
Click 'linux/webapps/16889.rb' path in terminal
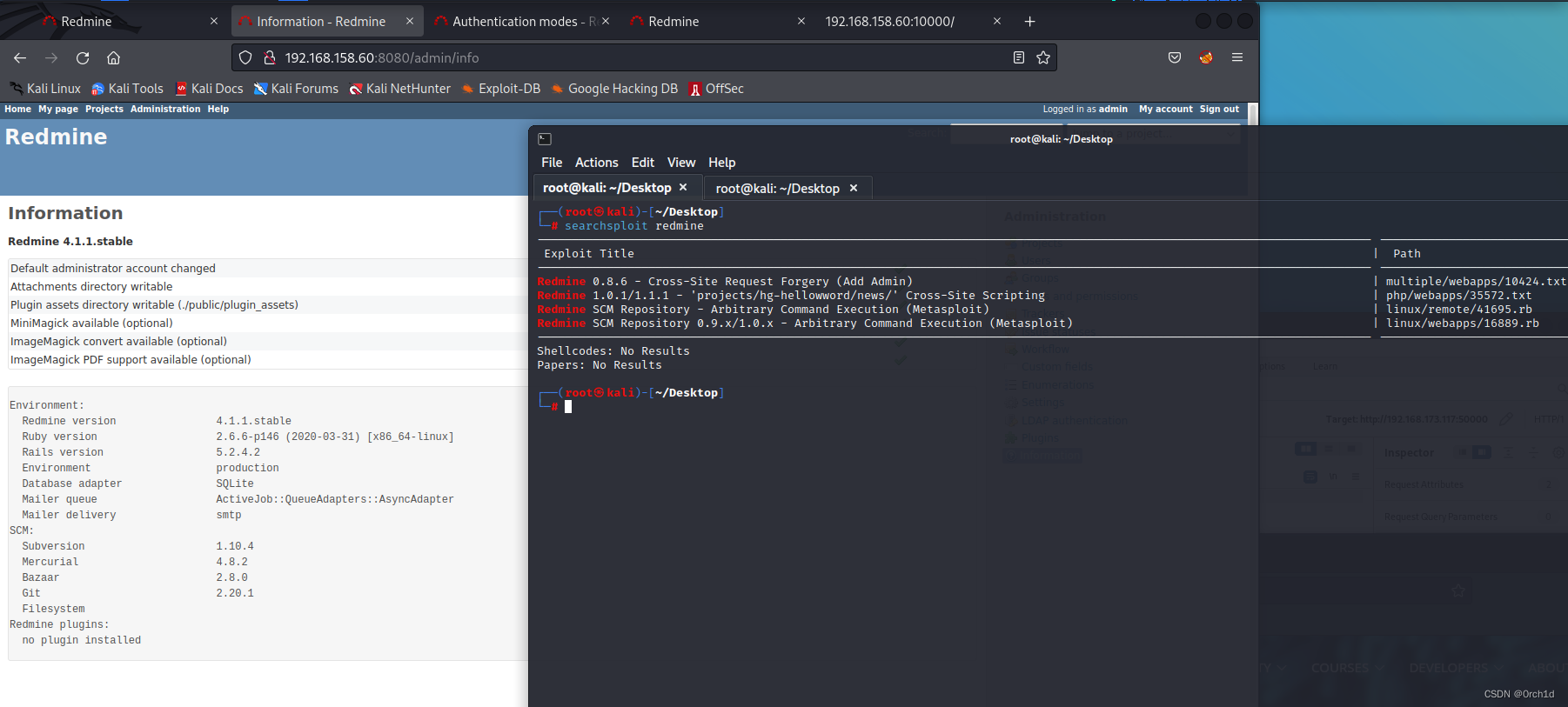point(1463,323)
